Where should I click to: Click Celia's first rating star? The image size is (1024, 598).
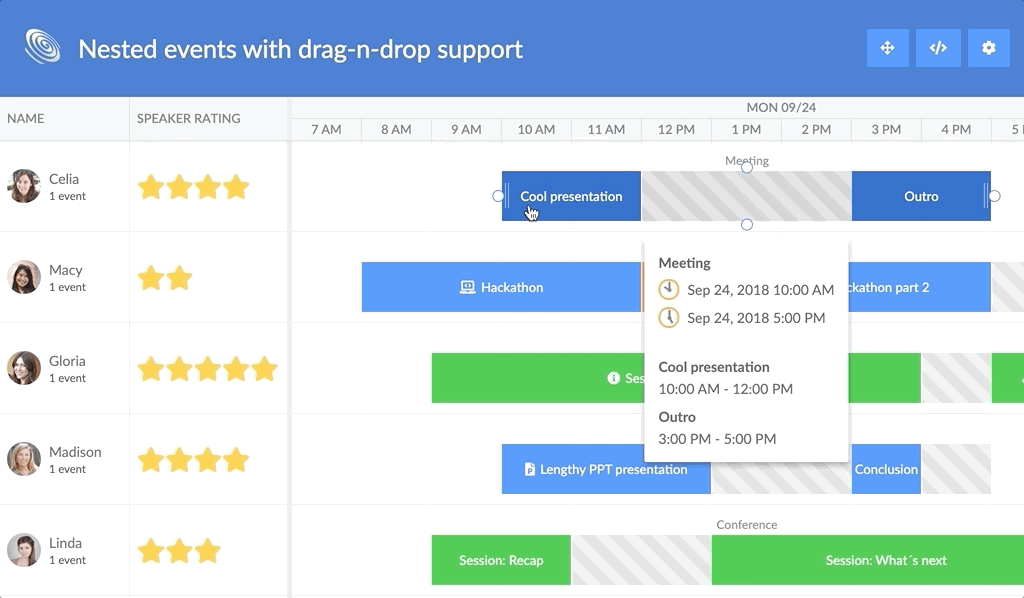pos(151,187)
